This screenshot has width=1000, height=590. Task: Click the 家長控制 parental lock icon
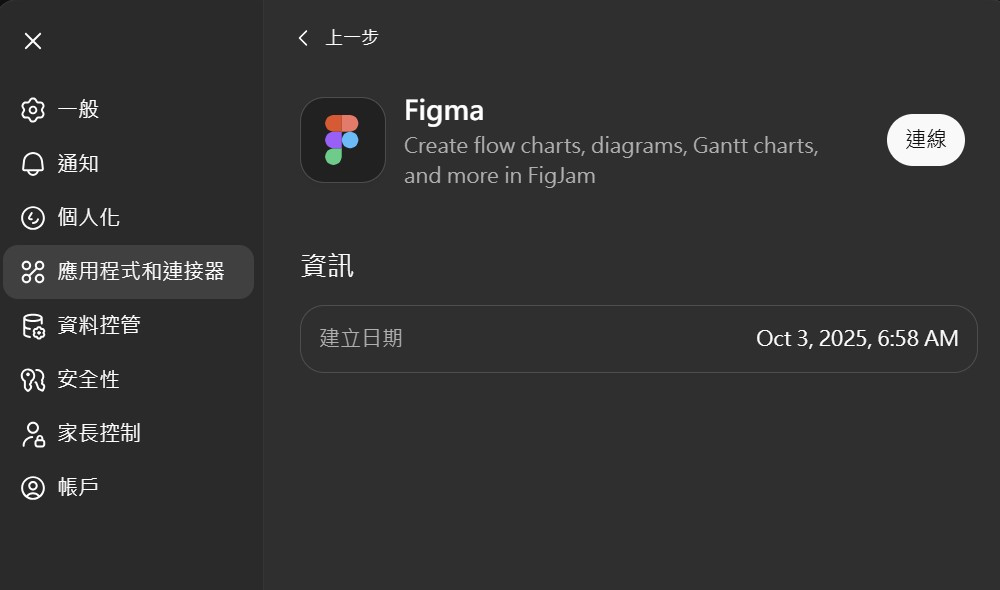(x=33, y=434)
